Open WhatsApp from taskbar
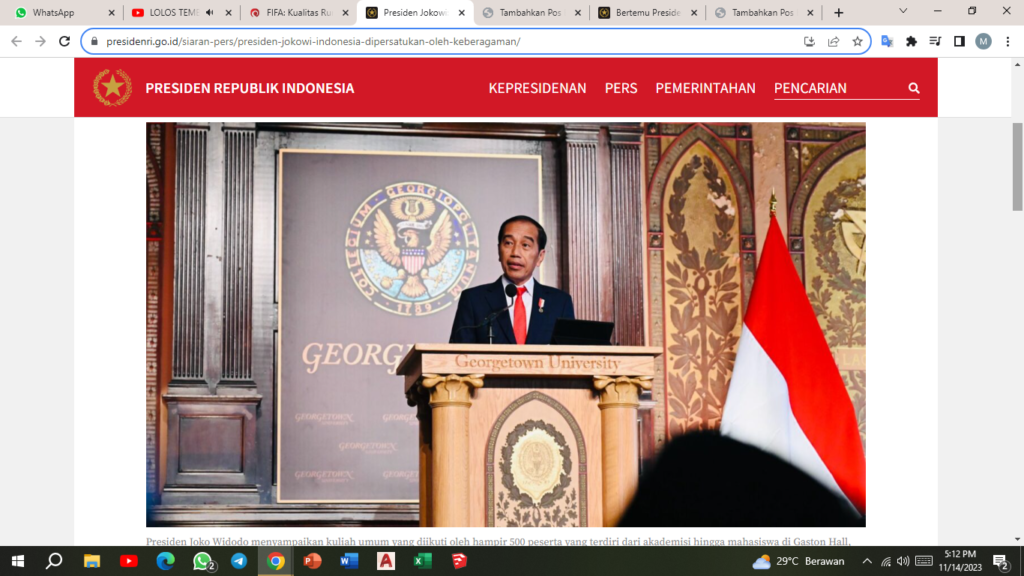 coord(202,561)
